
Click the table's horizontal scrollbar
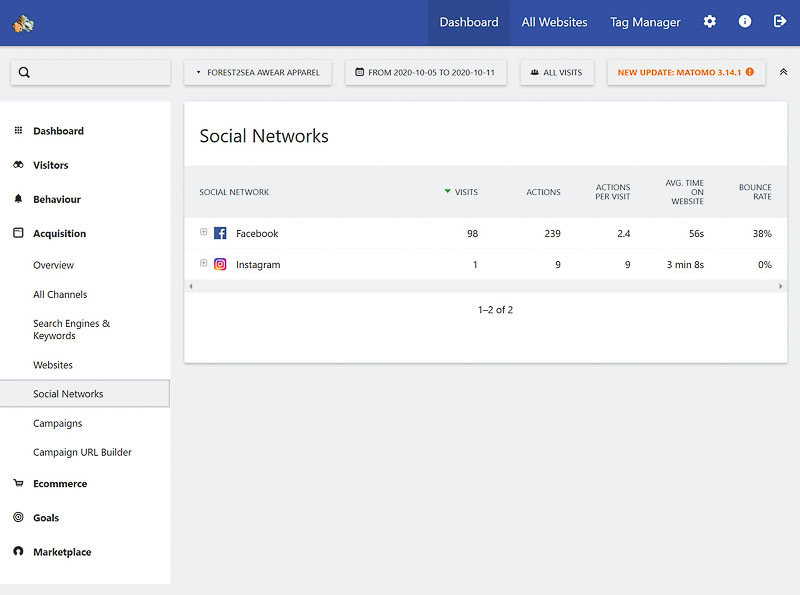(x=485, y=286)
